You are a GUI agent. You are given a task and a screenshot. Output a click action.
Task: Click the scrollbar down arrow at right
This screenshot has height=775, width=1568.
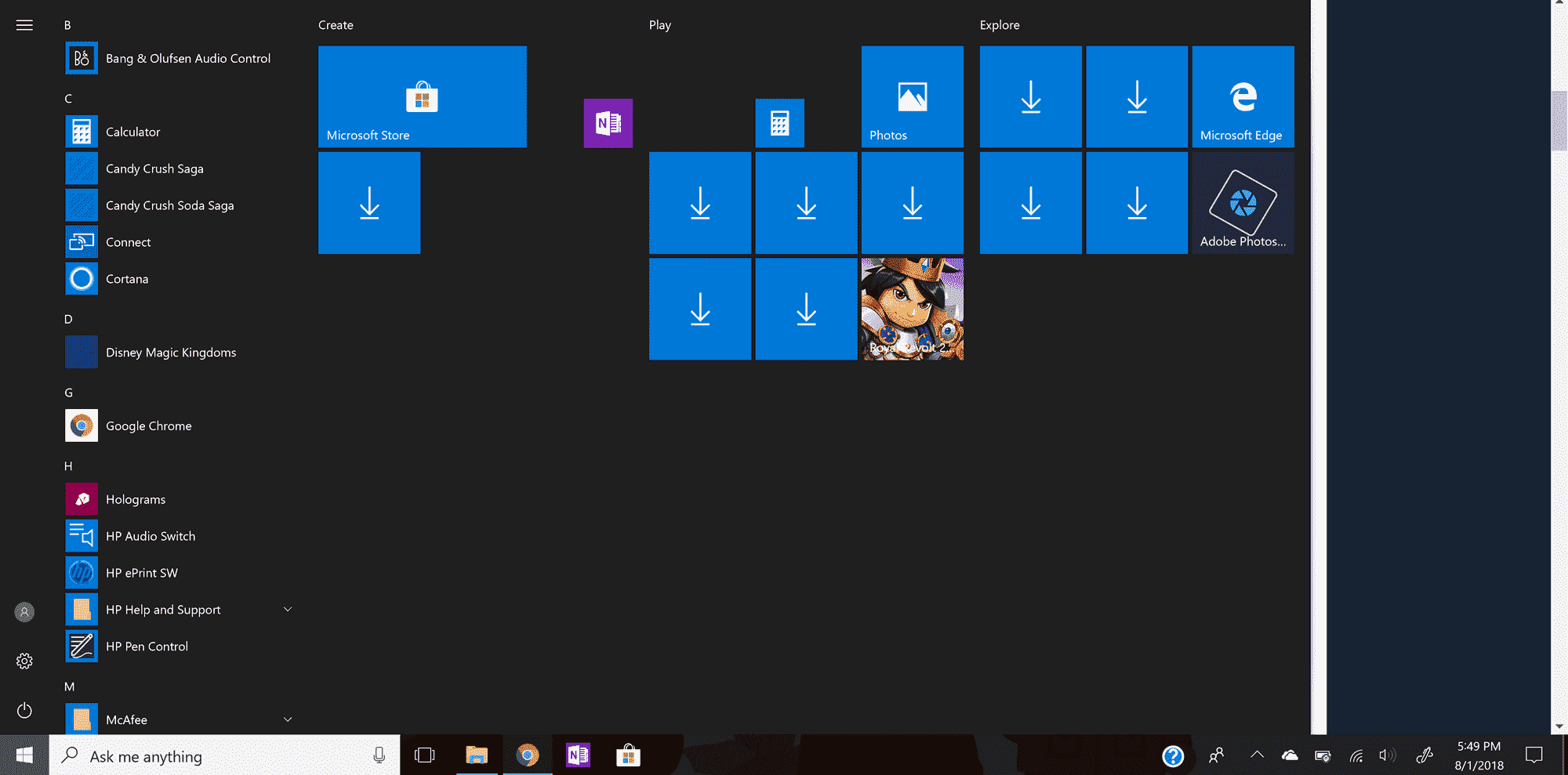(1559, 726)
